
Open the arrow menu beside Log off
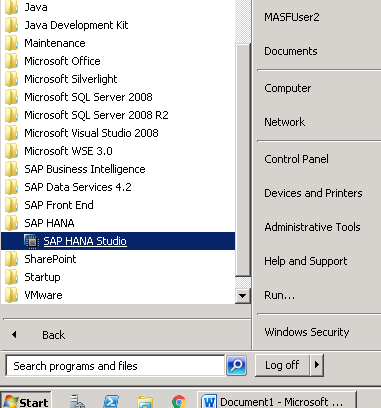317,365
